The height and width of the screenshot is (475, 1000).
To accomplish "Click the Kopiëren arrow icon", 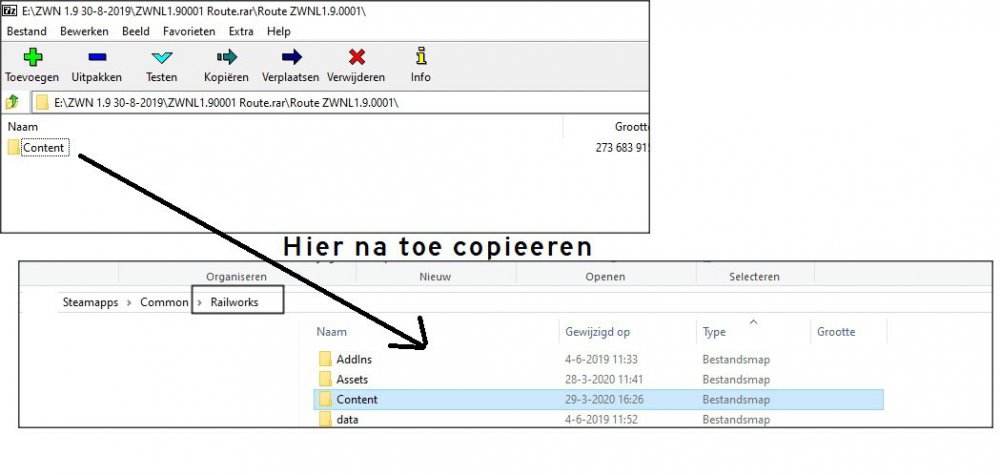I will 226,57.
